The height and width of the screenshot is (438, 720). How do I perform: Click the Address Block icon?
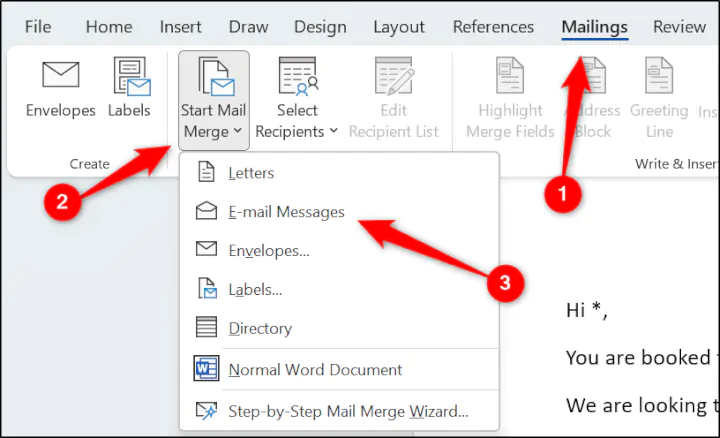click(592, 75)
